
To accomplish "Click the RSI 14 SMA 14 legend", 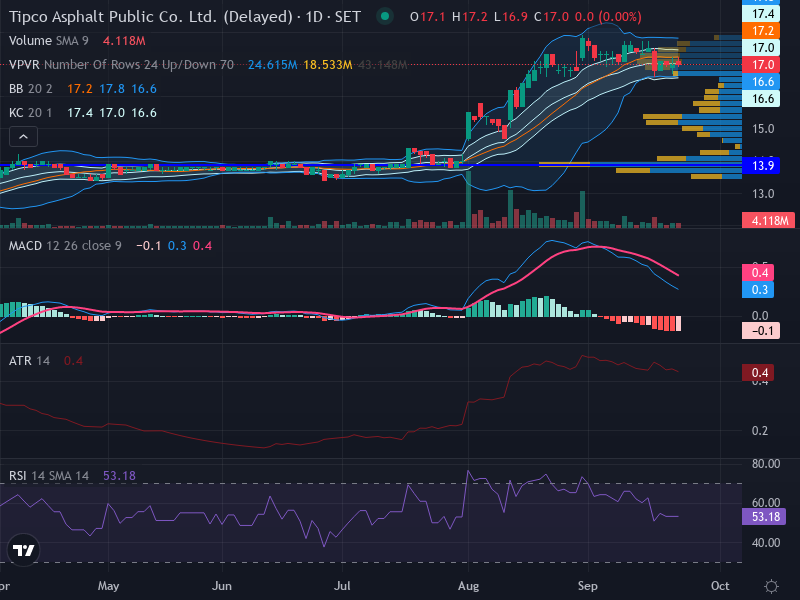I will click(49, 476).
